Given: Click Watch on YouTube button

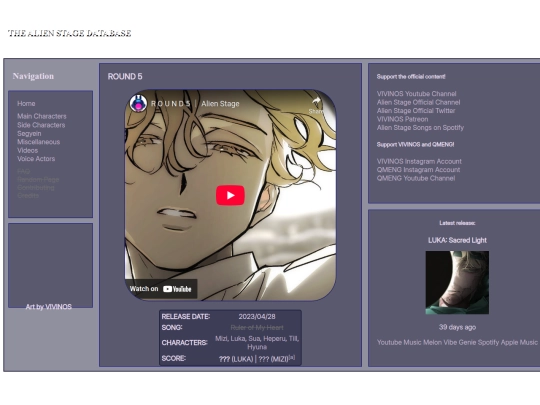Looking at the screenshot, I should click(x=160, y=289).
